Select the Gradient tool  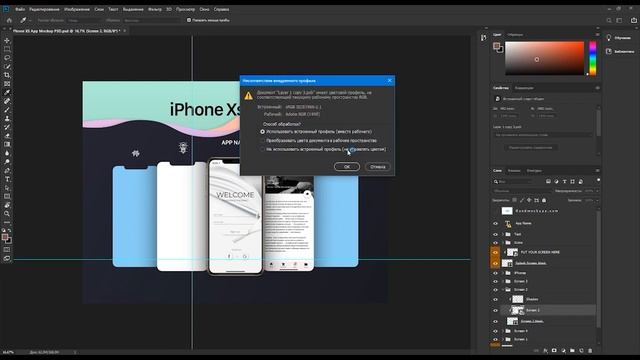(x=7, y=144)
